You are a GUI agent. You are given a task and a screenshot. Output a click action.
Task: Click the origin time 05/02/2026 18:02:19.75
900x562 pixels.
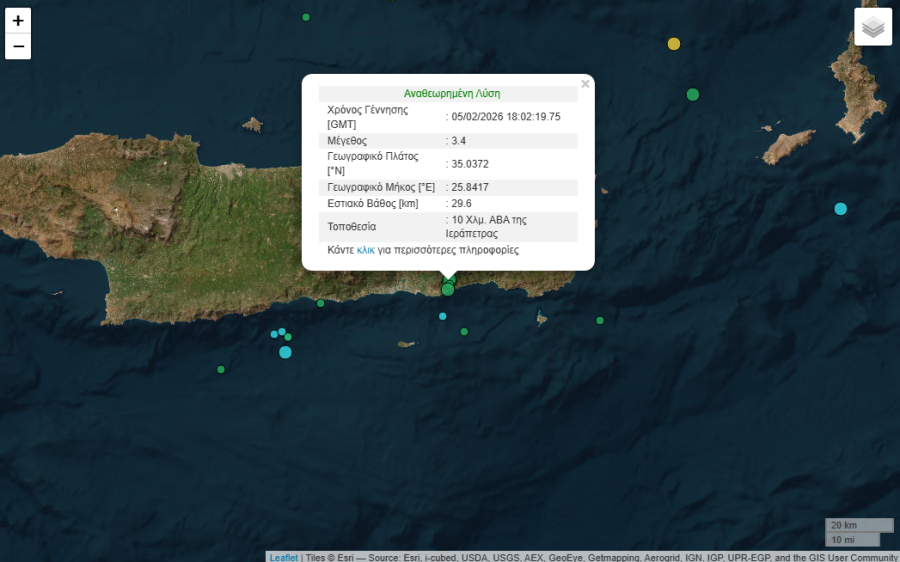pyautogui.click(x=506, y=117)
